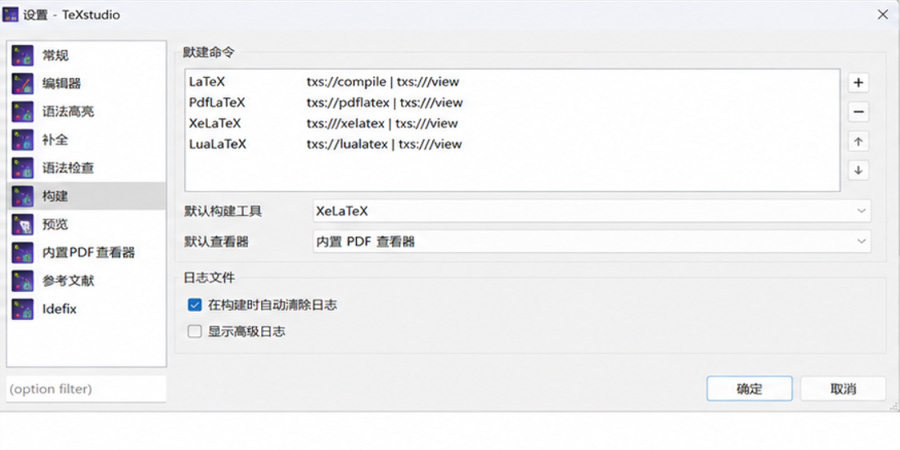Open the 默认查看器 dropdown

tap(592, 242)
